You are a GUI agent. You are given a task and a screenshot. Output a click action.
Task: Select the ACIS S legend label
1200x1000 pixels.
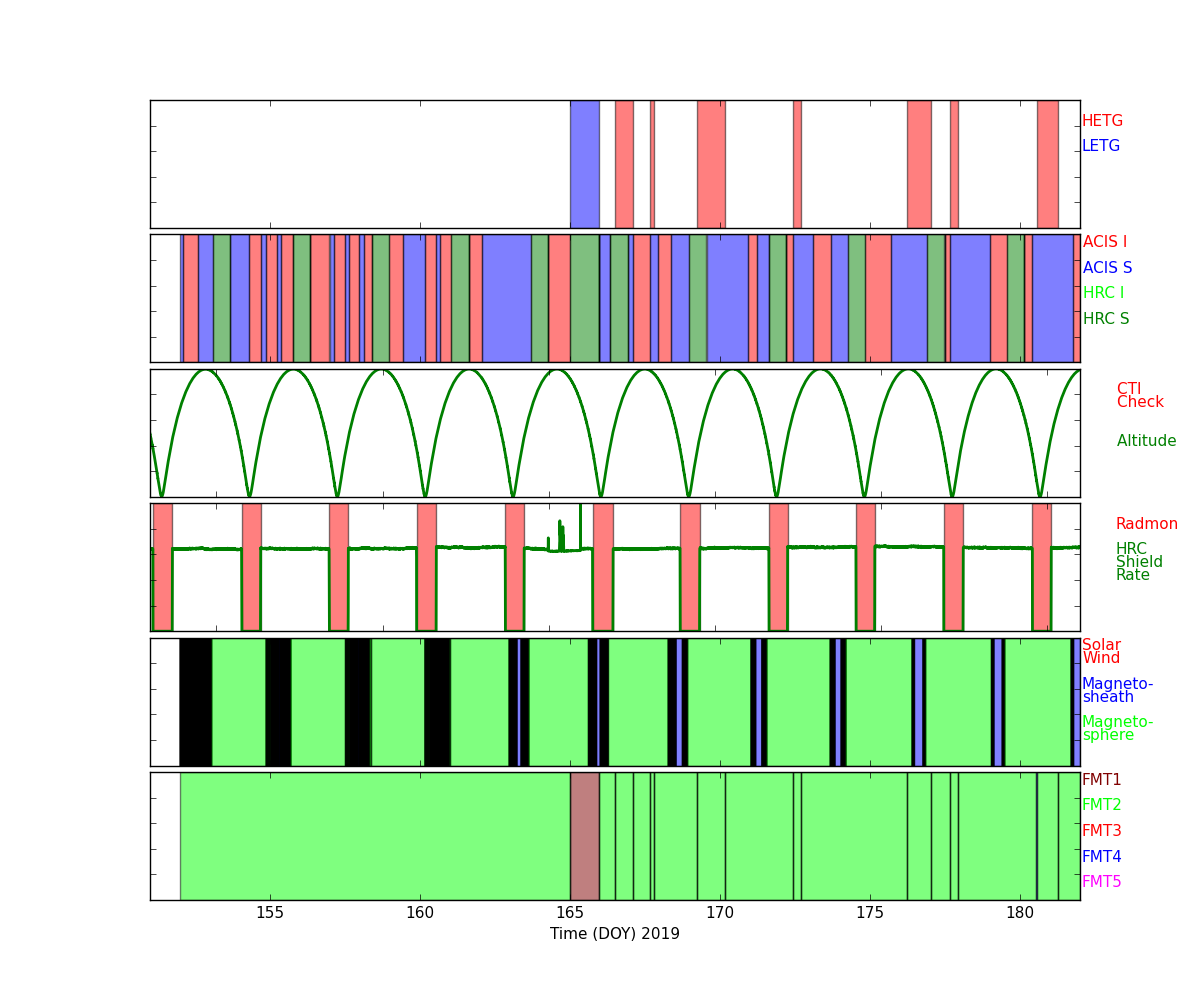(x=1107, y=268)
